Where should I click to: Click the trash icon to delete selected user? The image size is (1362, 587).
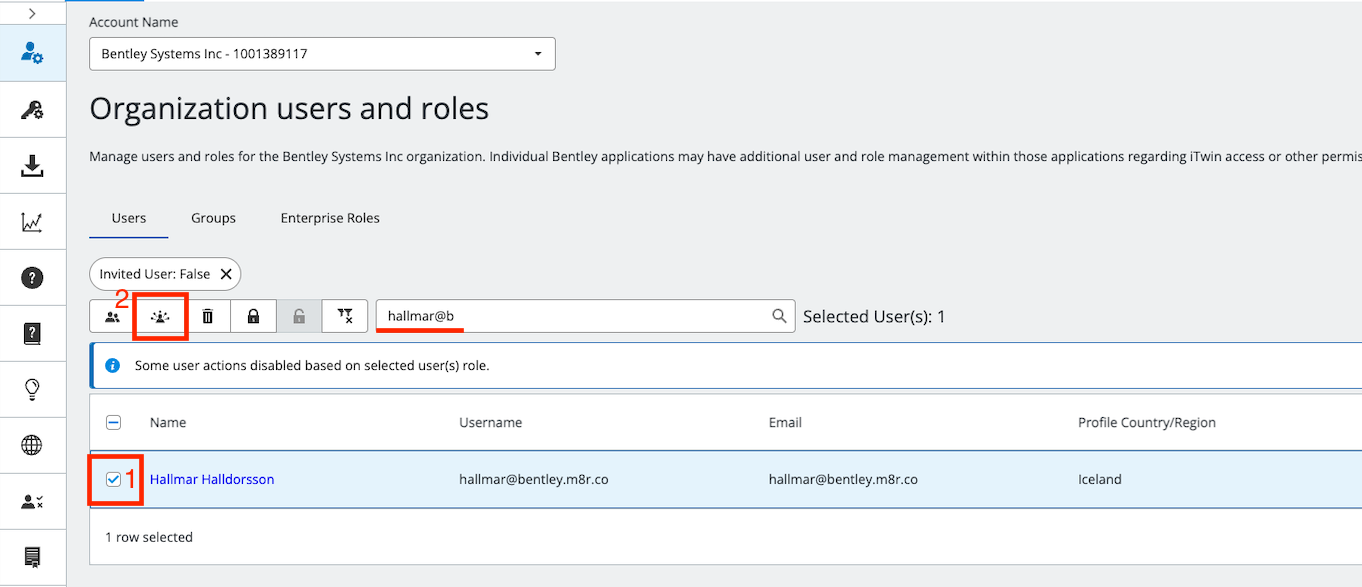208,316
